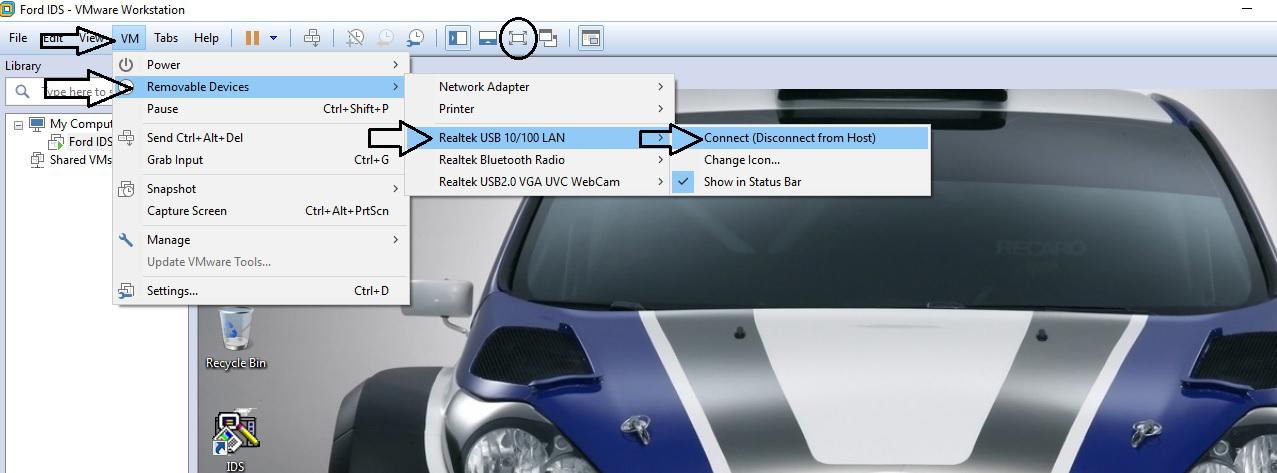Viewport: 1277px width, 473px height.
Task: Choose Capture Screen from VM menu
Action: pos(260,211)
